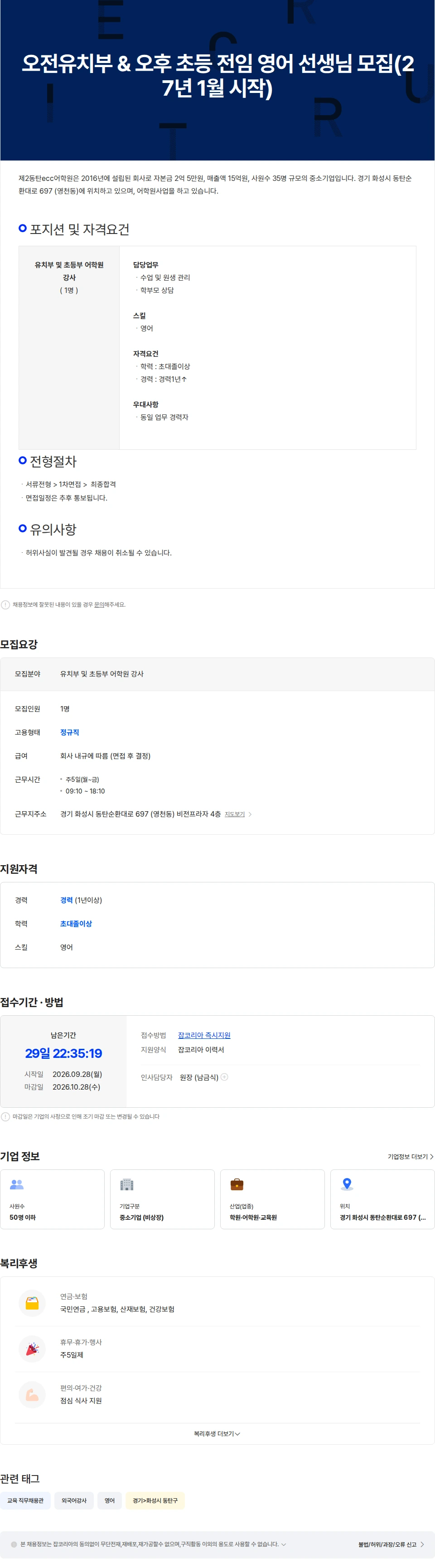Click the 원장 (남금식) contact name
The width and height of the screenshot is (435, 1568).
199,1077
